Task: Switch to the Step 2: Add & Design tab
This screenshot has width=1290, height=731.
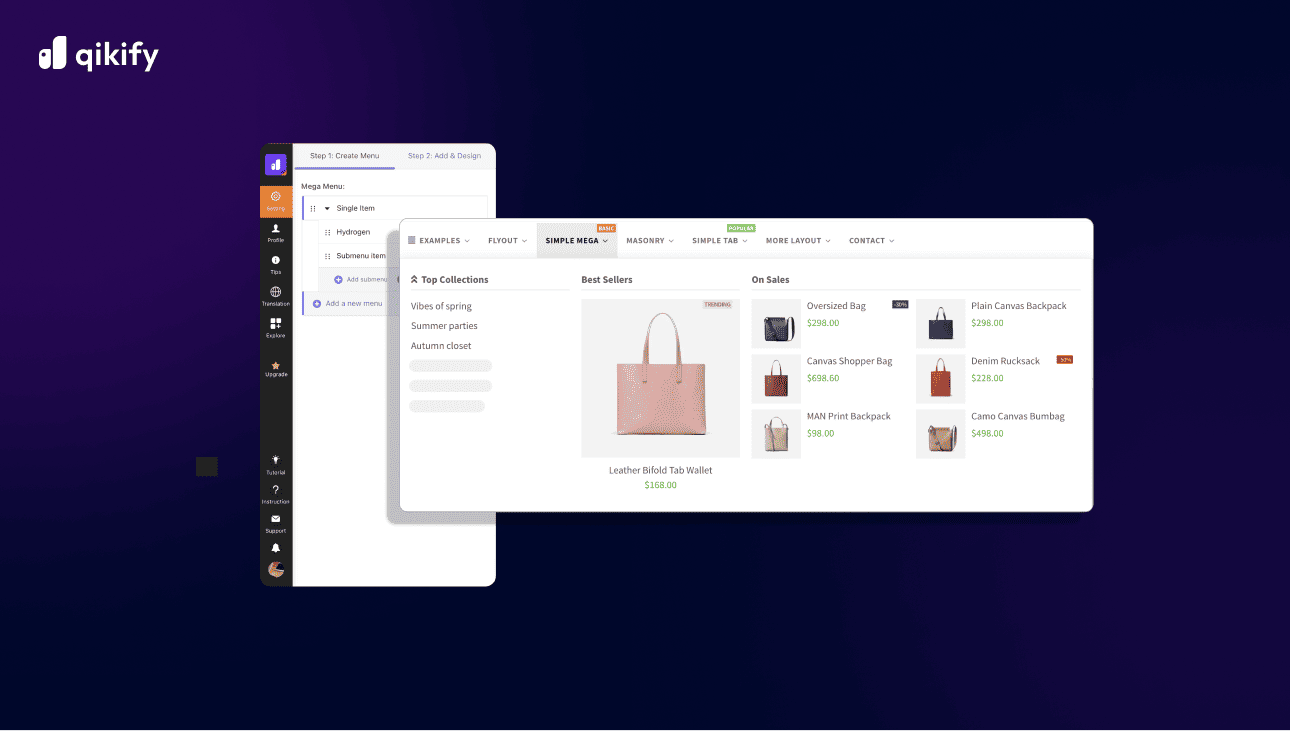Action: 445,156
